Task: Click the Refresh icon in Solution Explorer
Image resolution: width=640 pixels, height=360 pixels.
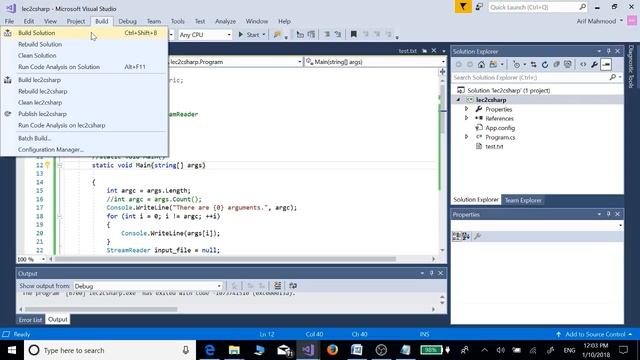Action: [x=544, y=64]
